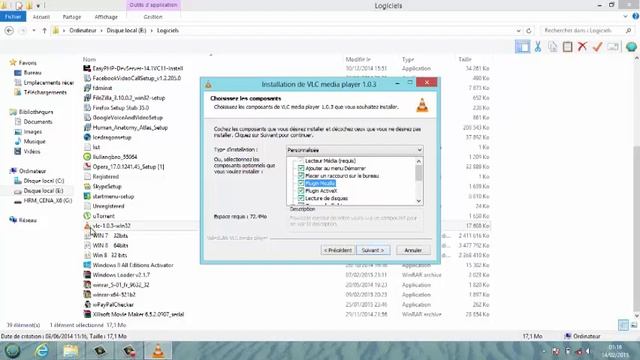Click the teal shell globe icon
Image resolution: width=640 pixels, height=360 pixels.
click(x=631, y=47)
